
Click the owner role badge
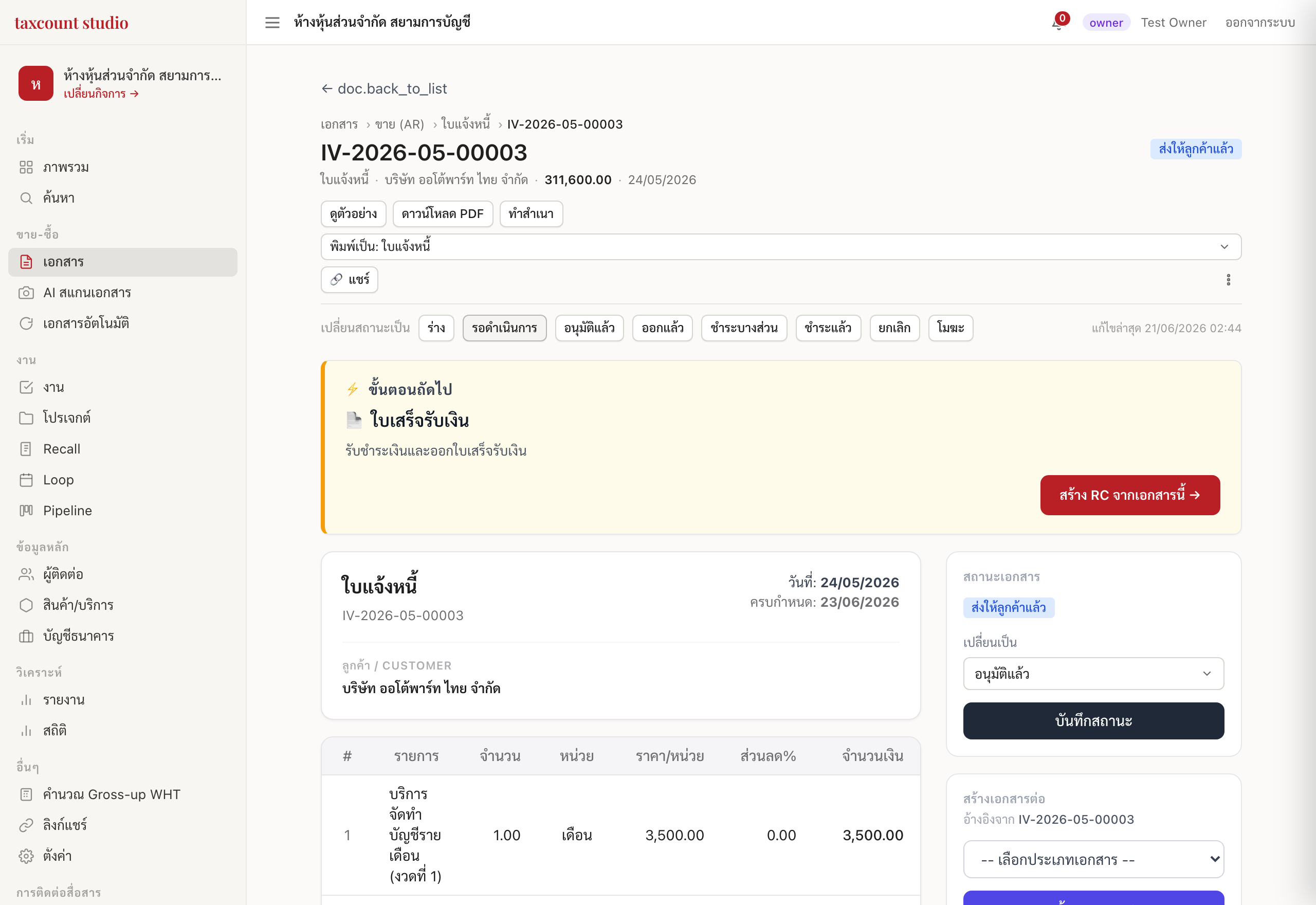(x=1106, y=23)
